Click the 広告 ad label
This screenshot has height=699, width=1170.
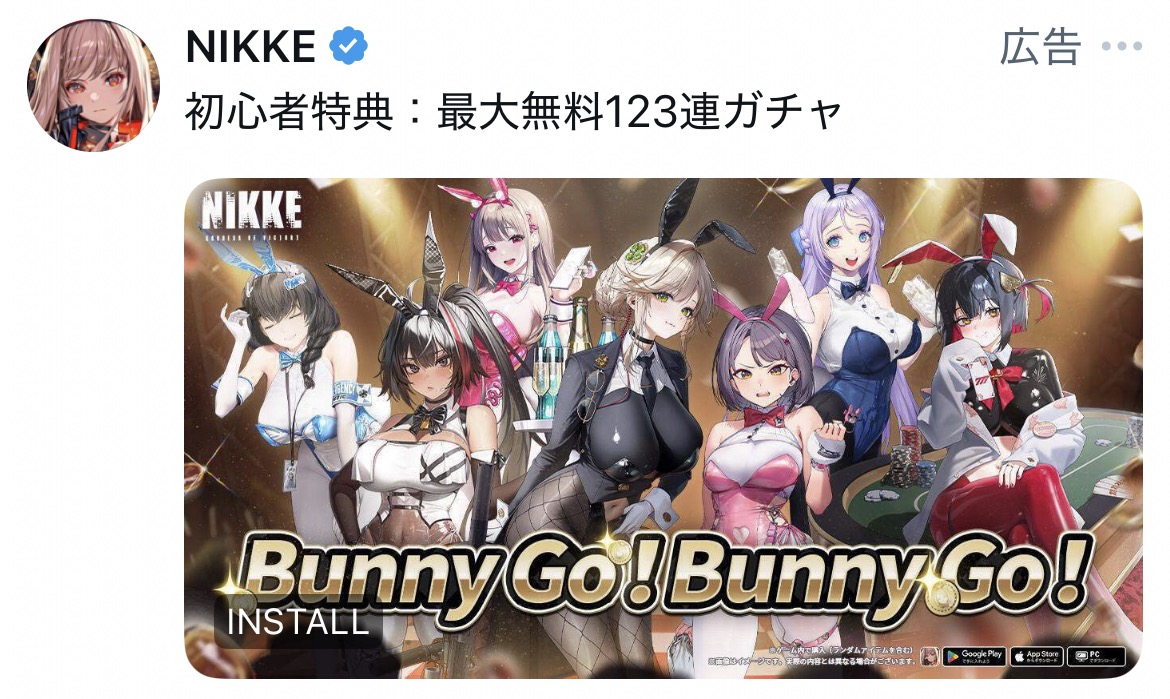(1040, 46)
